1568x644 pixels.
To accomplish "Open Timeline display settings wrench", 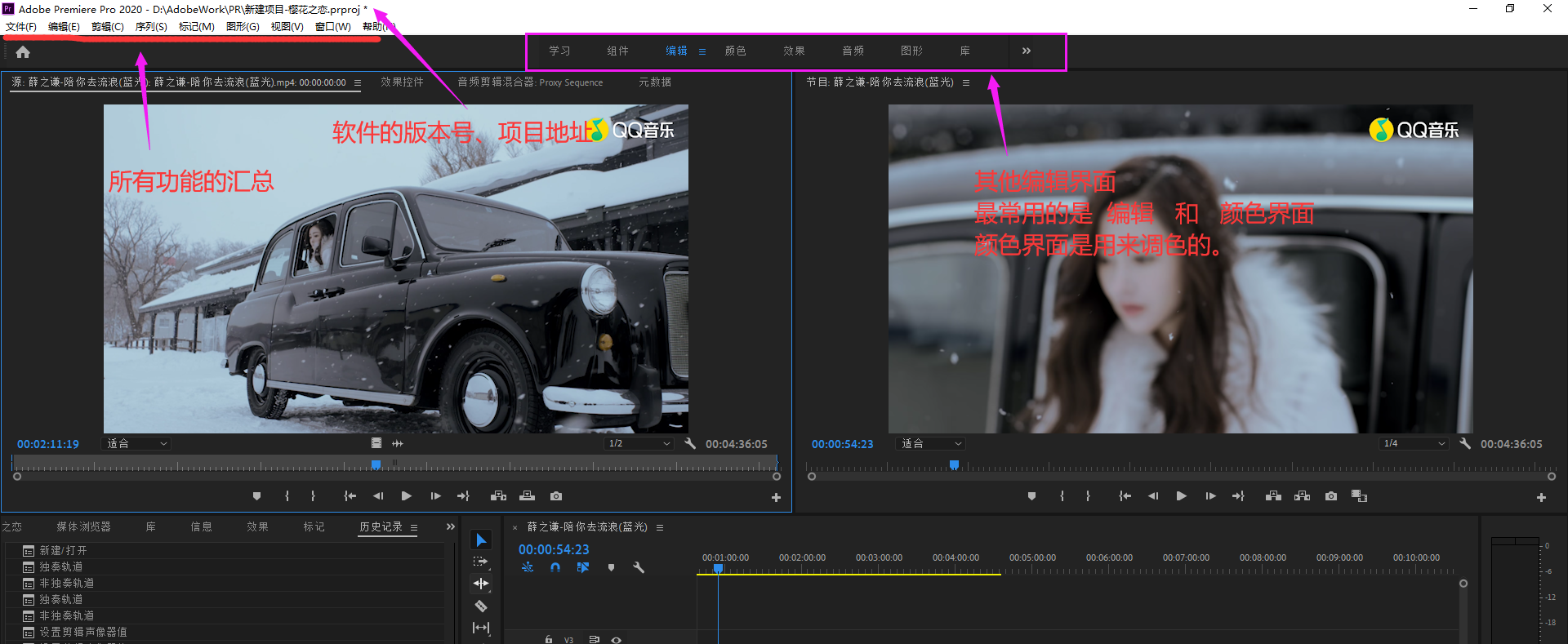I will tap(639, 567).
